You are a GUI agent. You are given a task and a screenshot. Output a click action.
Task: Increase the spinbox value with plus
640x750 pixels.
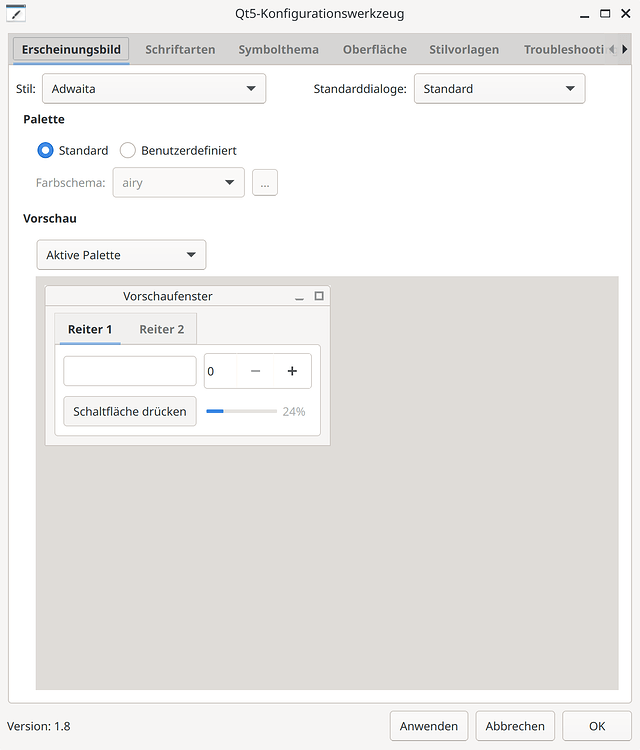[x=292, y=371]
